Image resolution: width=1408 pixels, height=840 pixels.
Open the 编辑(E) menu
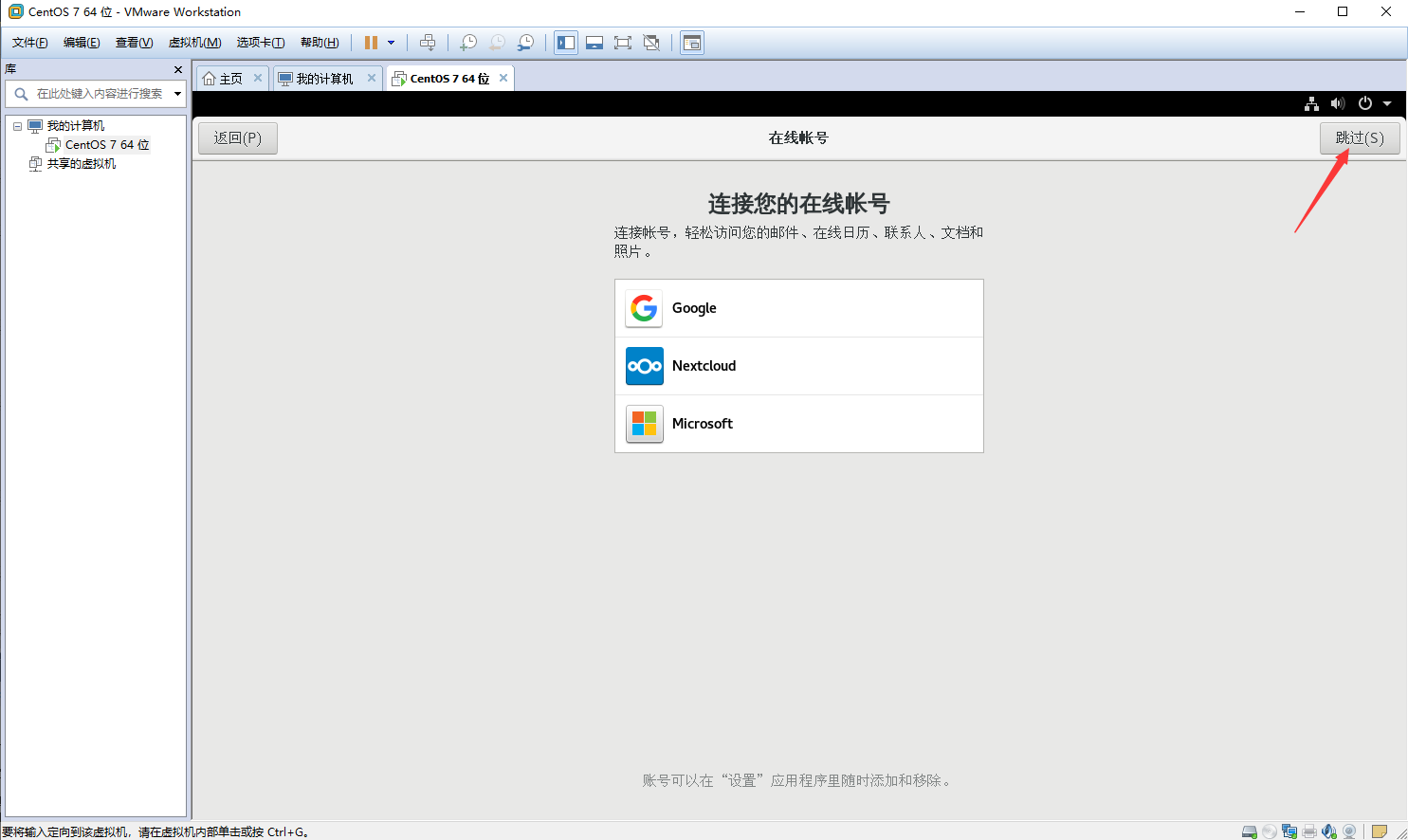tap(82, 43)
